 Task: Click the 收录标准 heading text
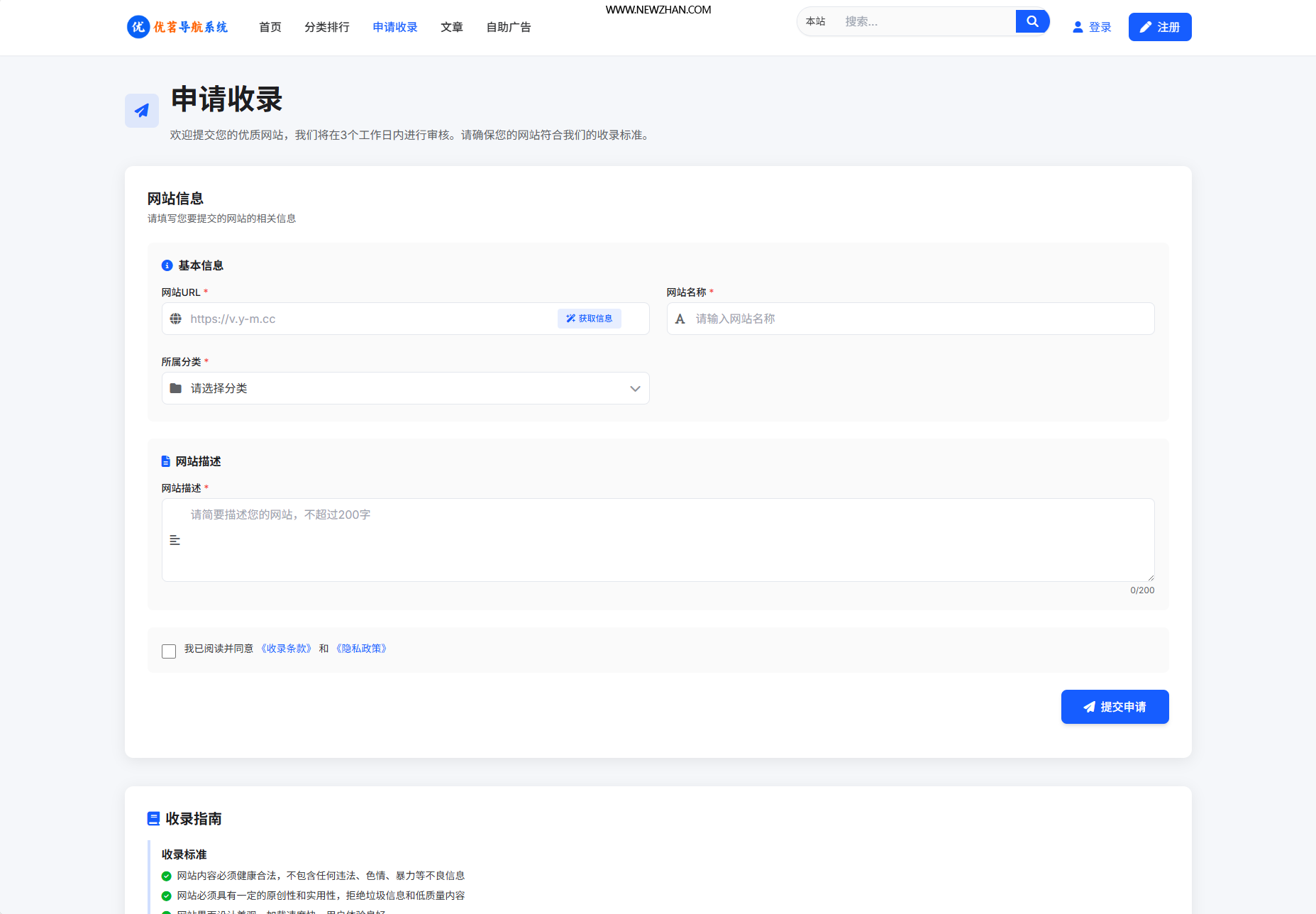coord(184,854)
